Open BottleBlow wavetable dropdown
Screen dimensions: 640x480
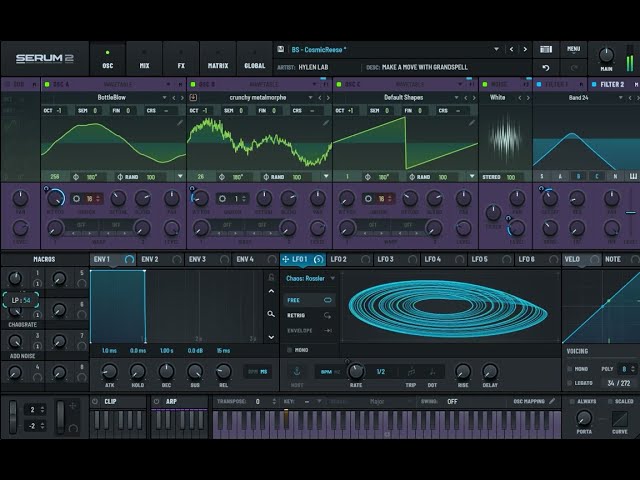[164, 98]
